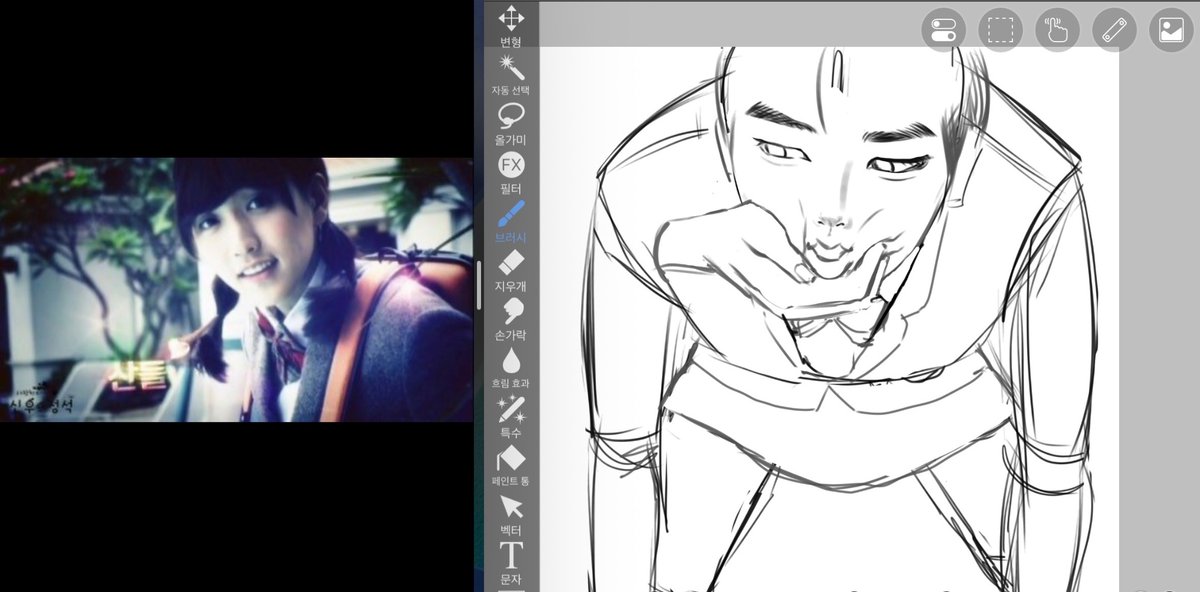
Task: Open the dashed-square selection area button
Action: point(1000,30)
